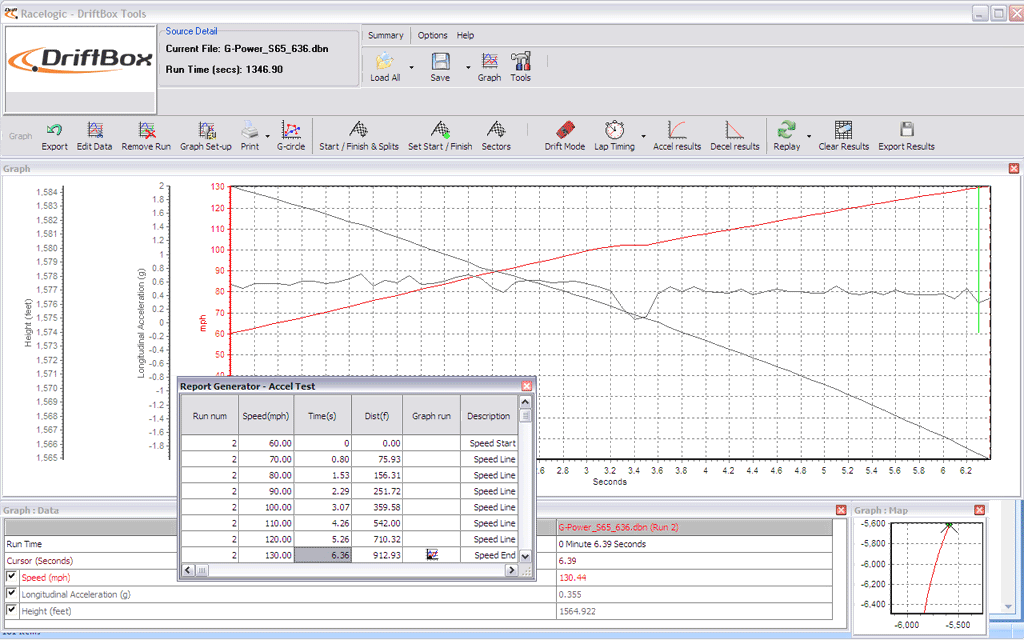This screenshot has height=640, width=1024.
Task: Open the Options menu
Action: [432, 35]
